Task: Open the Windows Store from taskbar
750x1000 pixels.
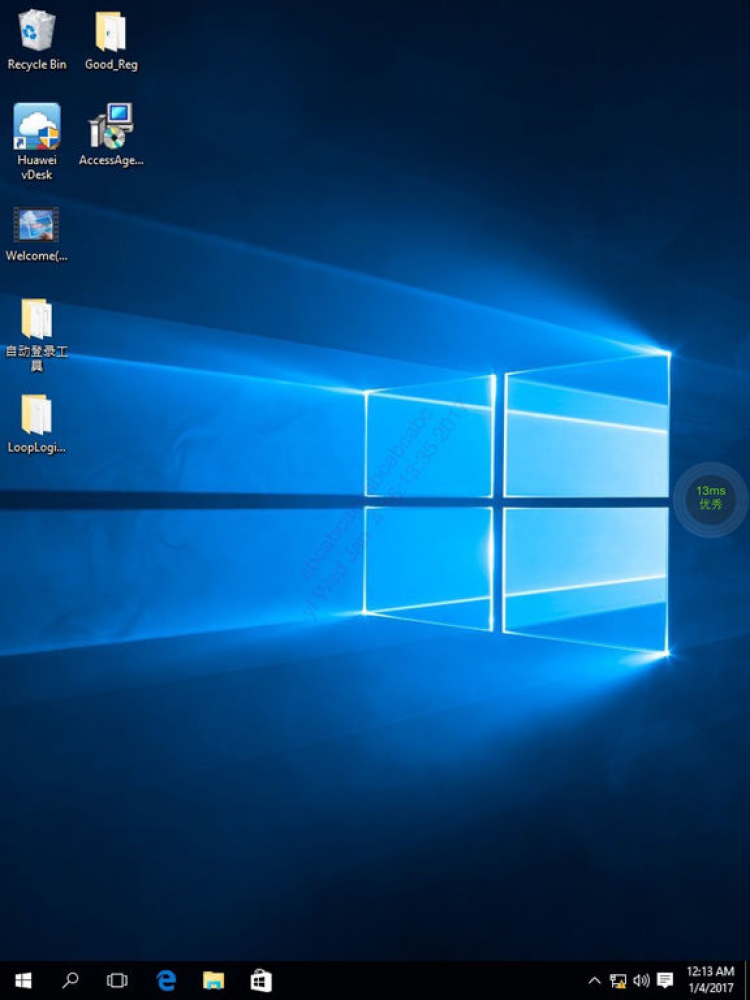Action: (x=261, y=980)
